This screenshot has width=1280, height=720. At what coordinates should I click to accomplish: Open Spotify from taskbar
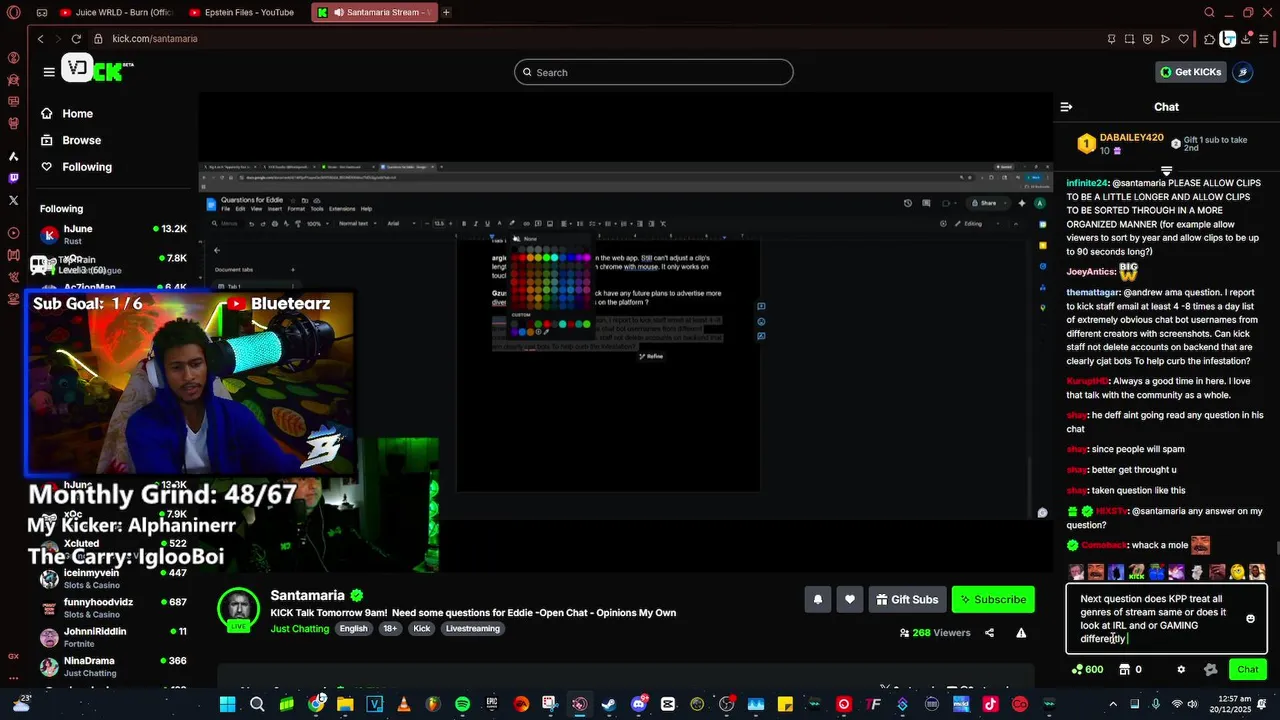pyautogui.click(x=462, y=704)
